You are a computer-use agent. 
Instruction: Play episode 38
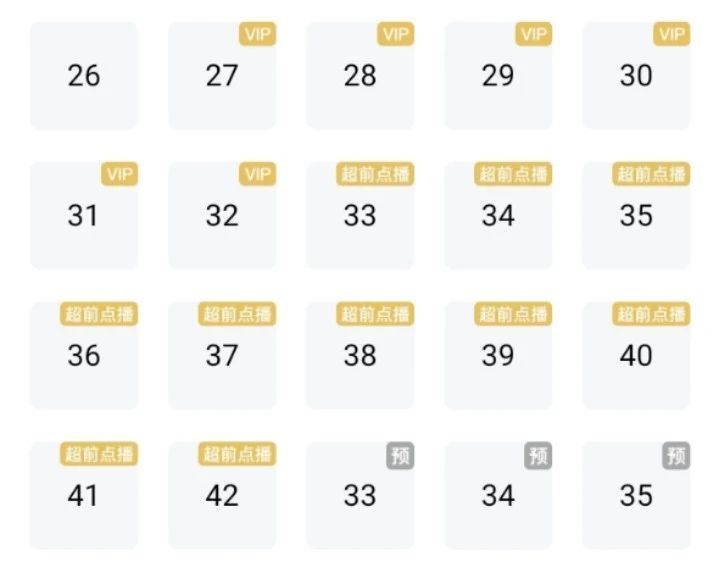point(360,356)
